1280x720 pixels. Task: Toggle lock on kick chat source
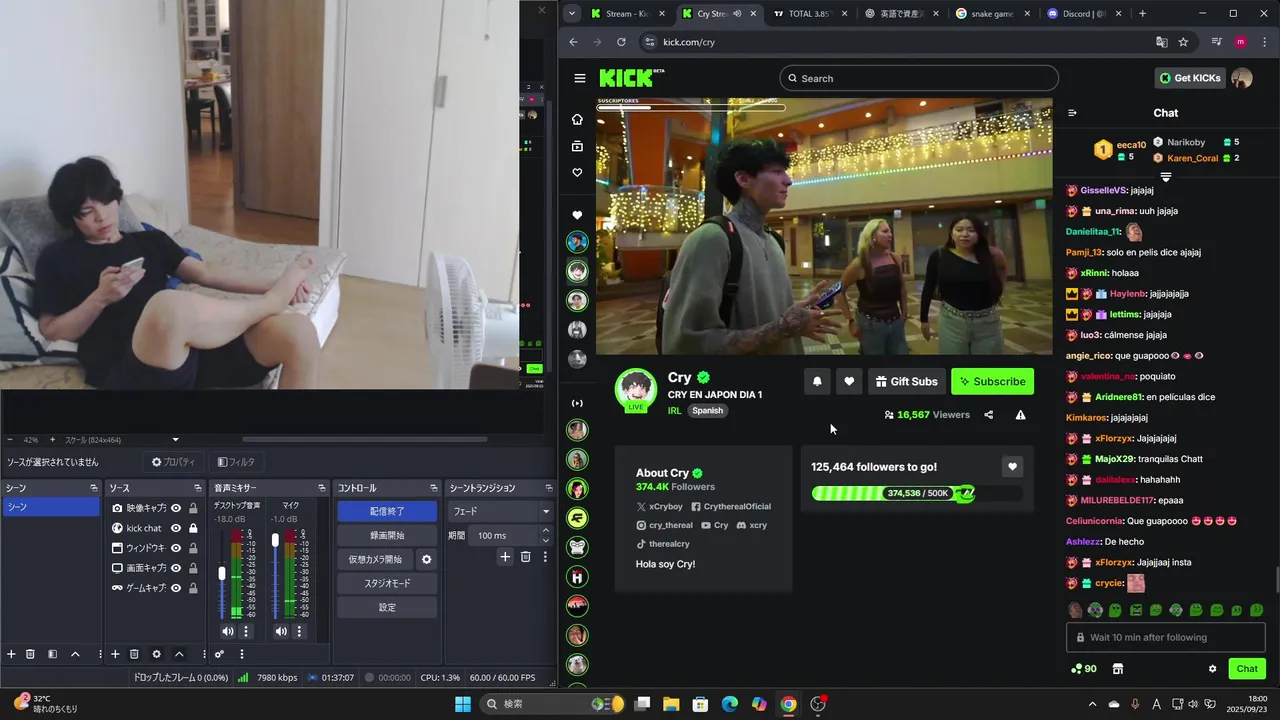click(x=193, y=528)
